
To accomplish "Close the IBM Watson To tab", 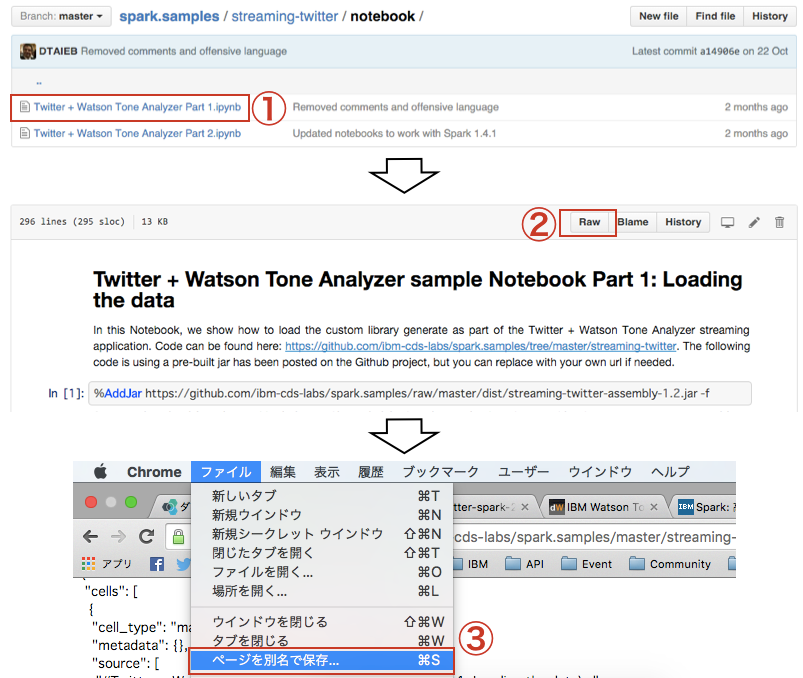I will coord(653,507).
